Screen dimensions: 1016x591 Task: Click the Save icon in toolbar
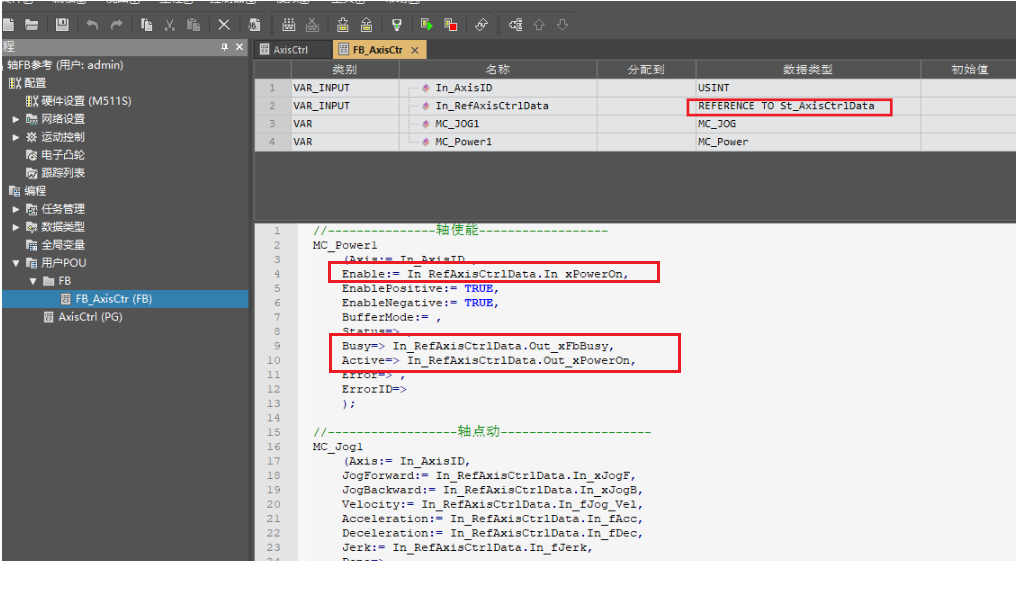click(x=62, y=24)
